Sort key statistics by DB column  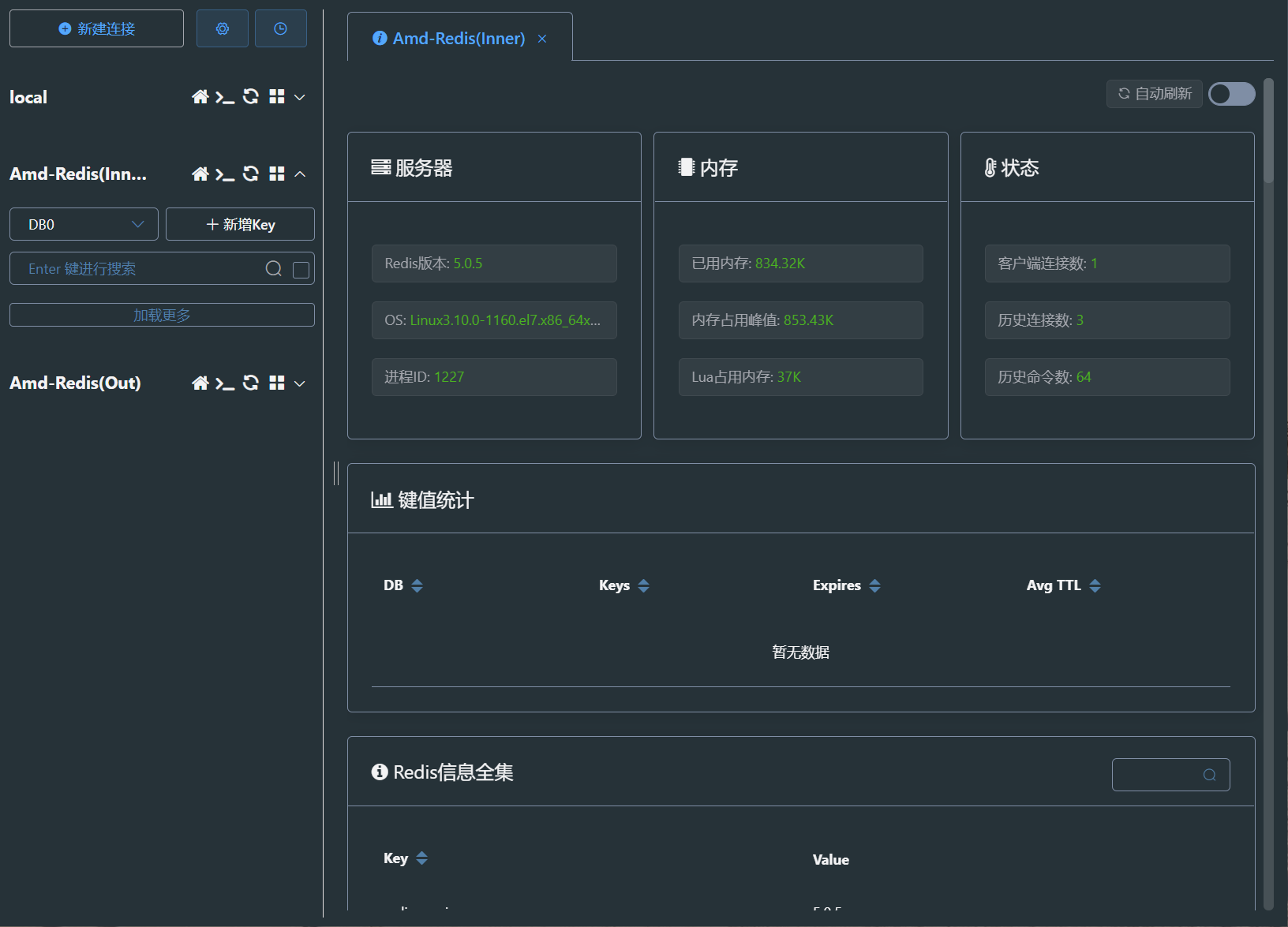click(x=417, y=585)
